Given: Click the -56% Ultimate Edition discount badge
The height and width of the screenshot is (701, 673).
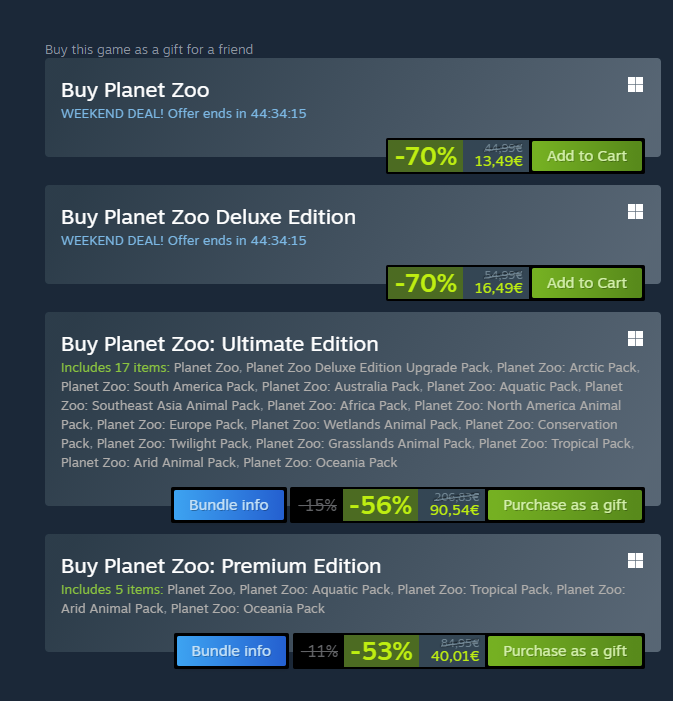Looking at the screenshot, I should (x=381, y=505).
